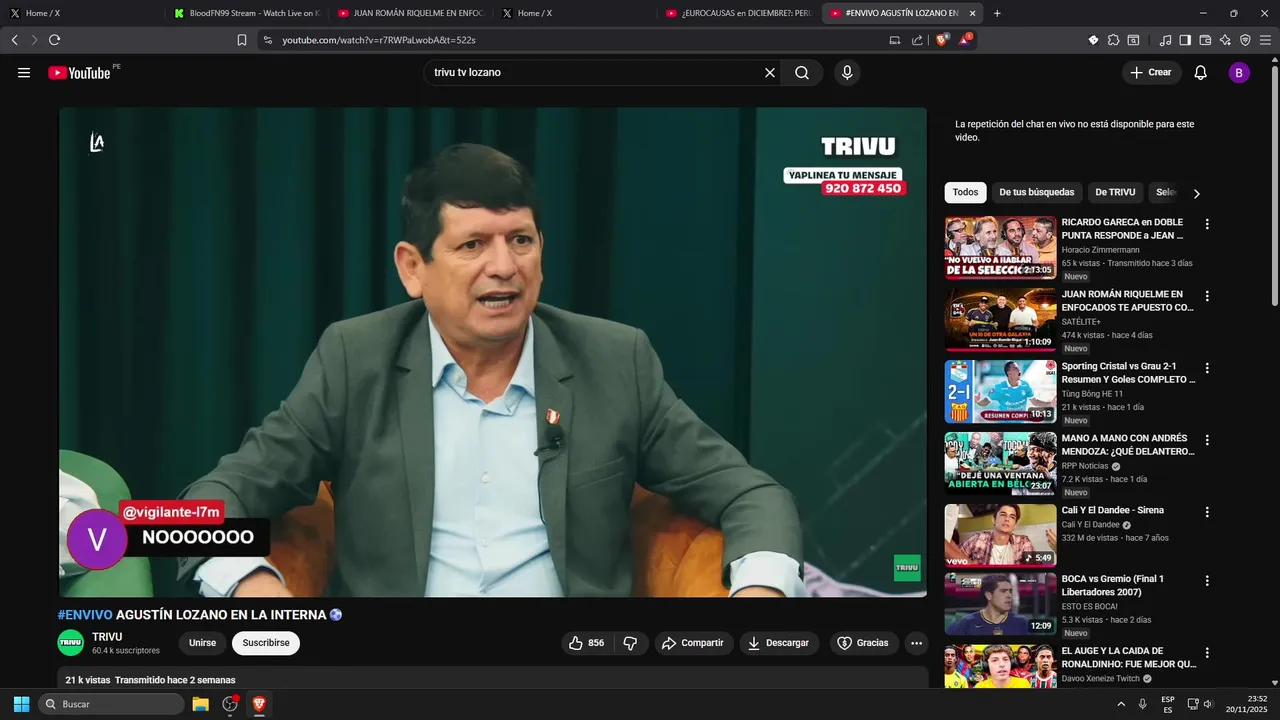Open File Explorer from the taskbar
Screen dimensions: 1280x720
[x=200, y=704]
